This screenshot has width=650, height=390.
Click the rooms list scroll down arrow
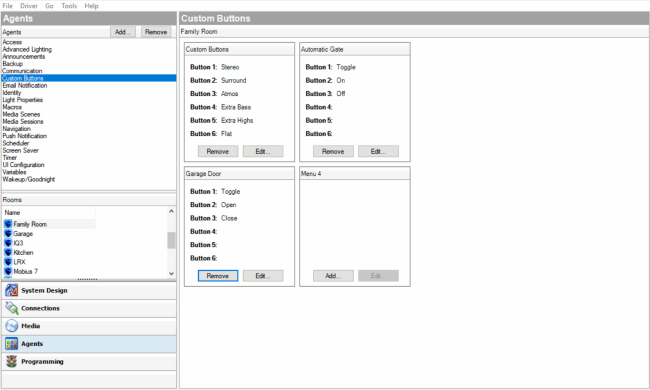[x=171, y=274]
